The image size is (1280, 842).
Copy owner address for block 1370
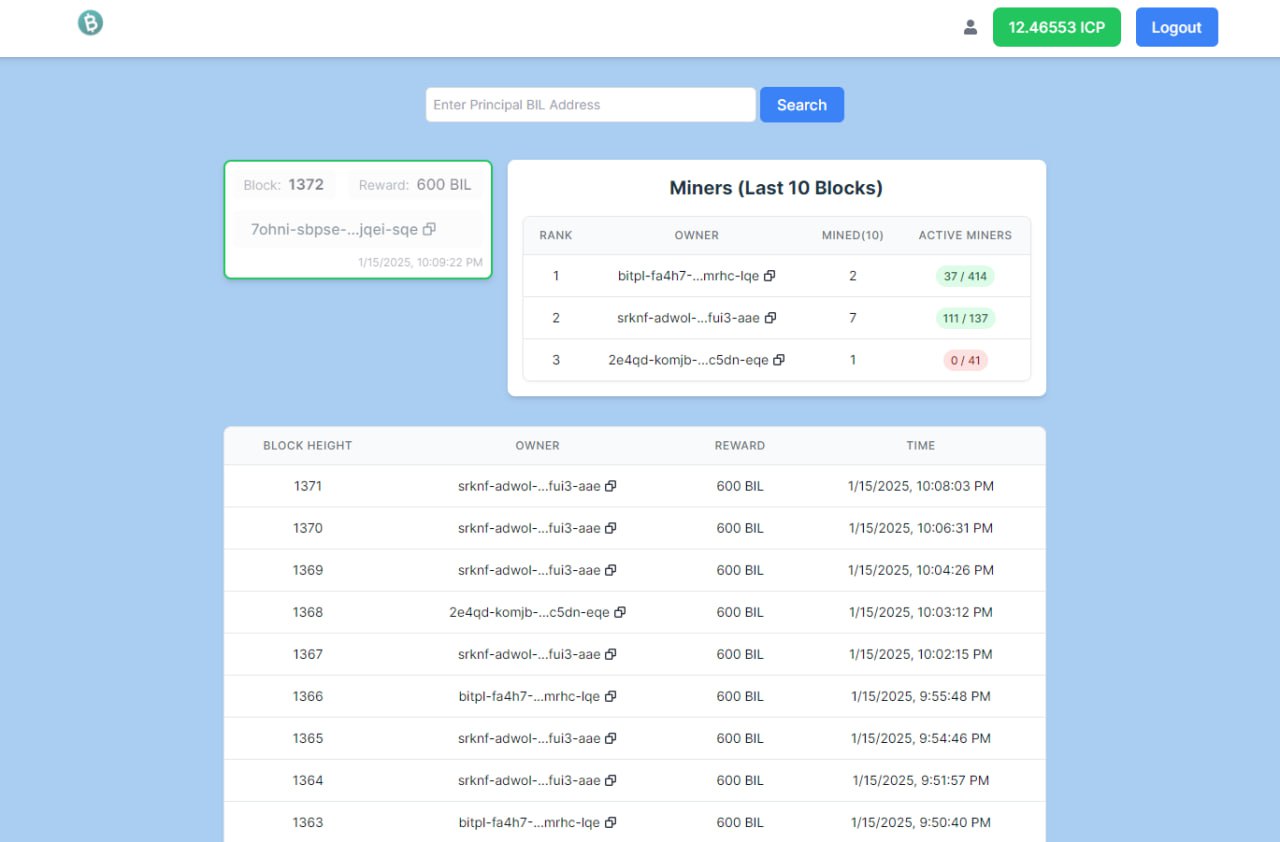point(611,528)
